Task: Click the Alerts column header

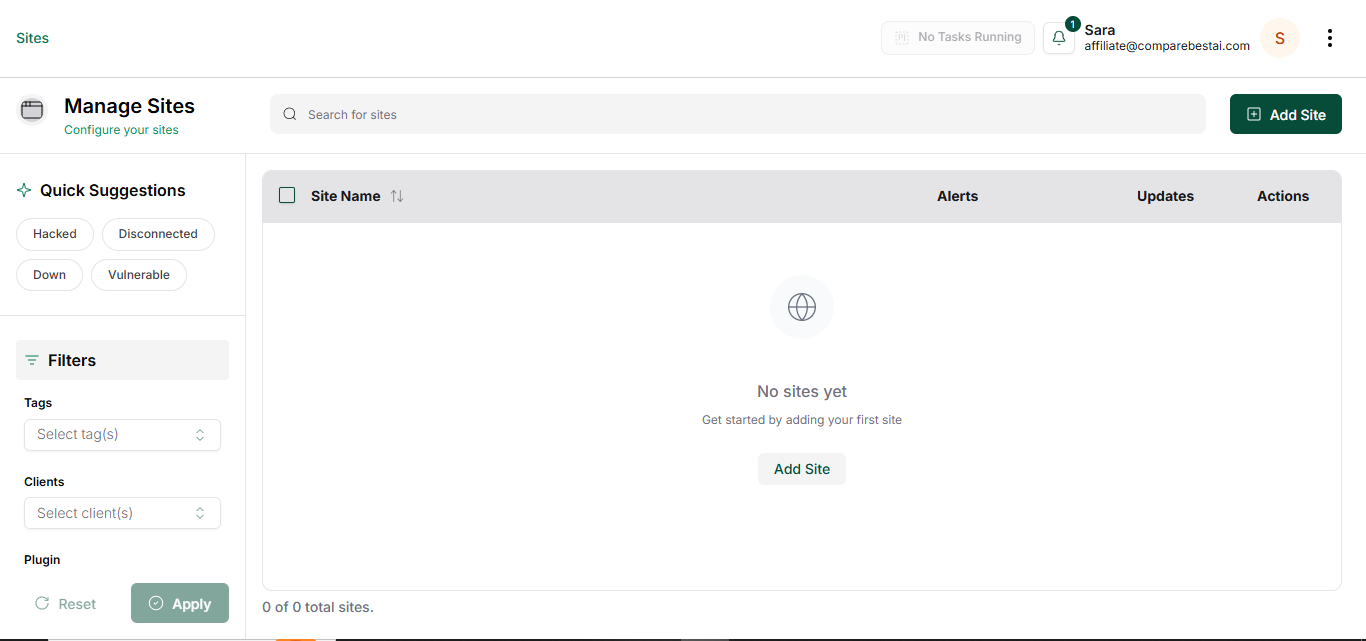Action: click(x=957, y=196)
